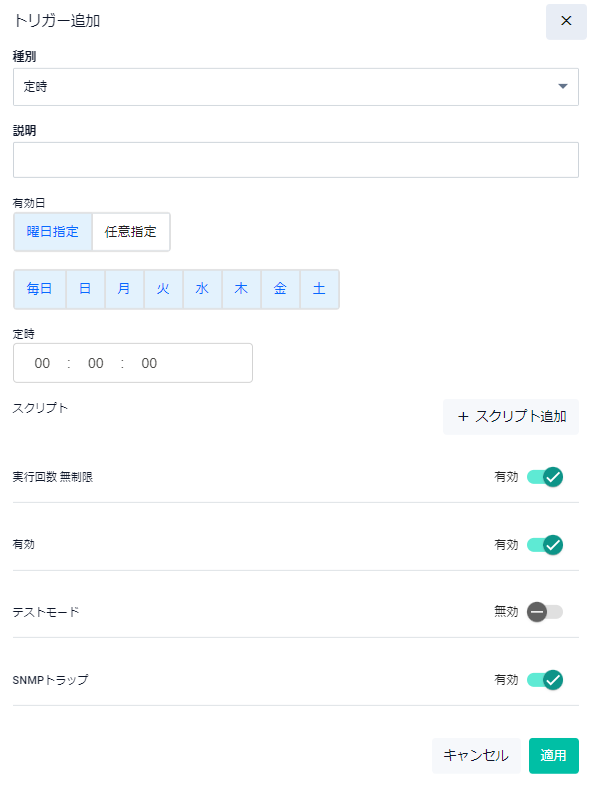This screenshot has height=786, width=592.
Task: Select the 曜日指定 tab
Action: tap(53, 232)
